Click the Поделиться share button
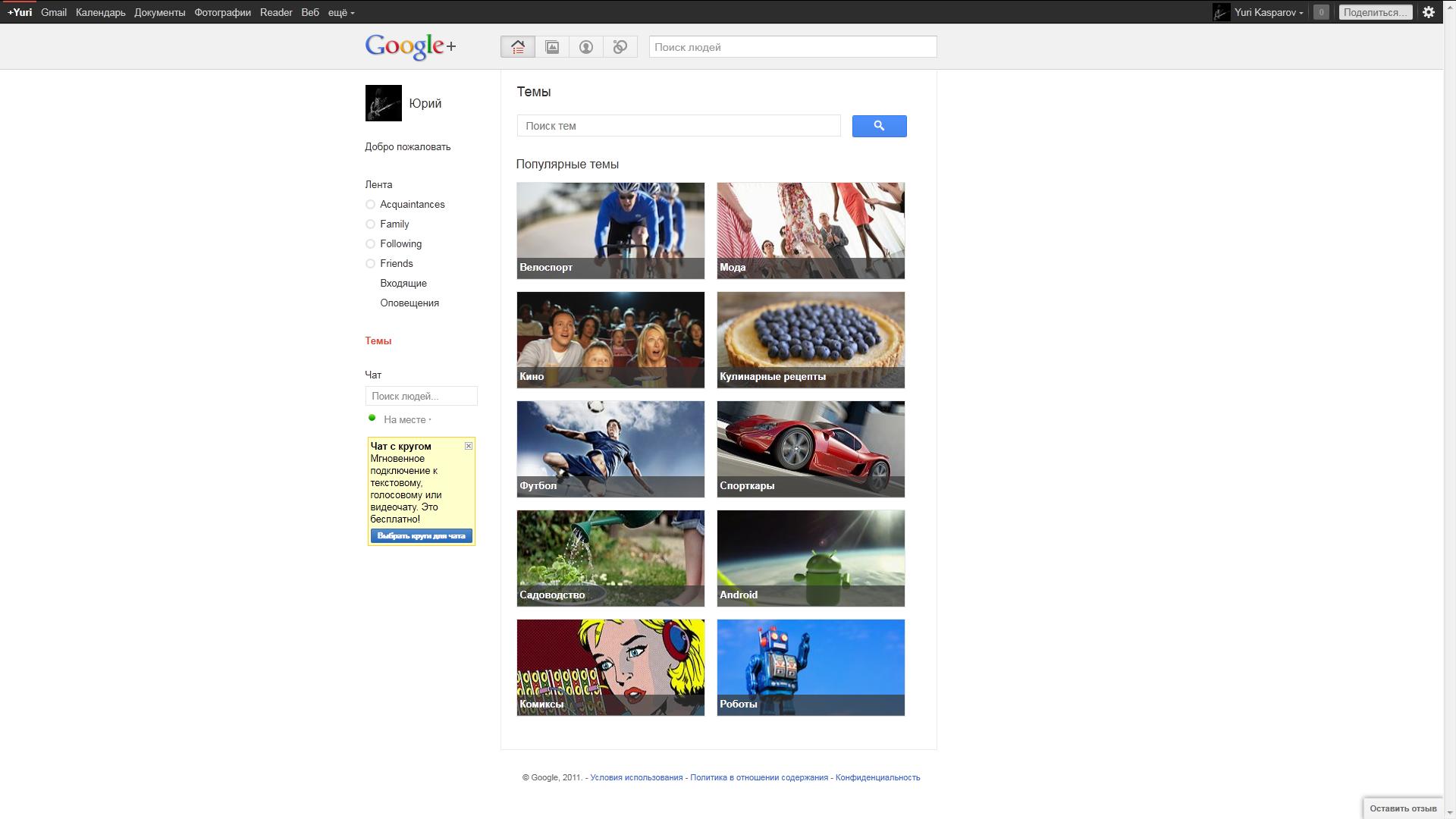The height and width of the screenshot is (819, 1456). 1375,12
